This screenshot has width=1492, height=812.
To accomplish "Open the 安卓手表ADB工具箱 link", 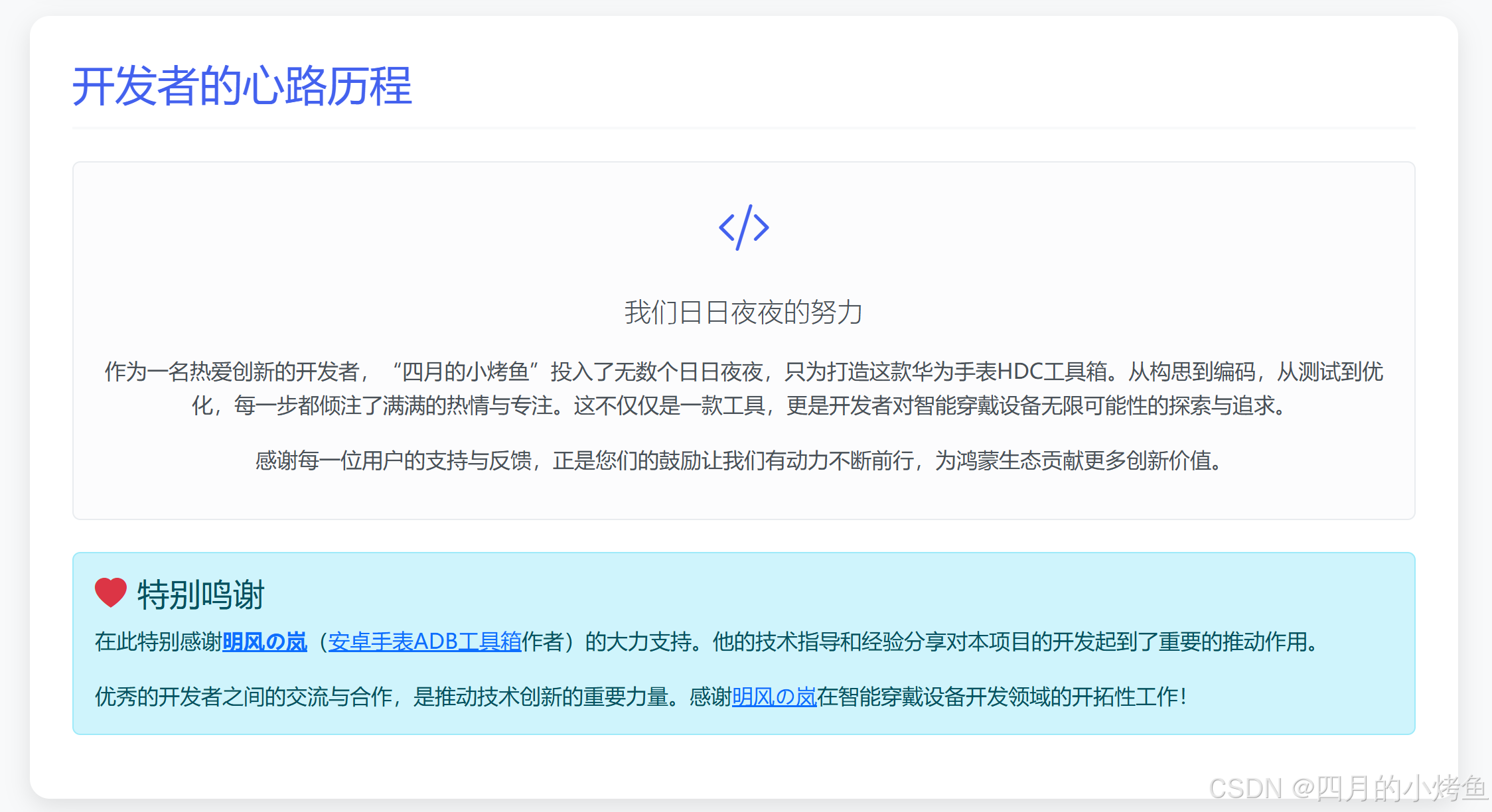I will [425, 642].
